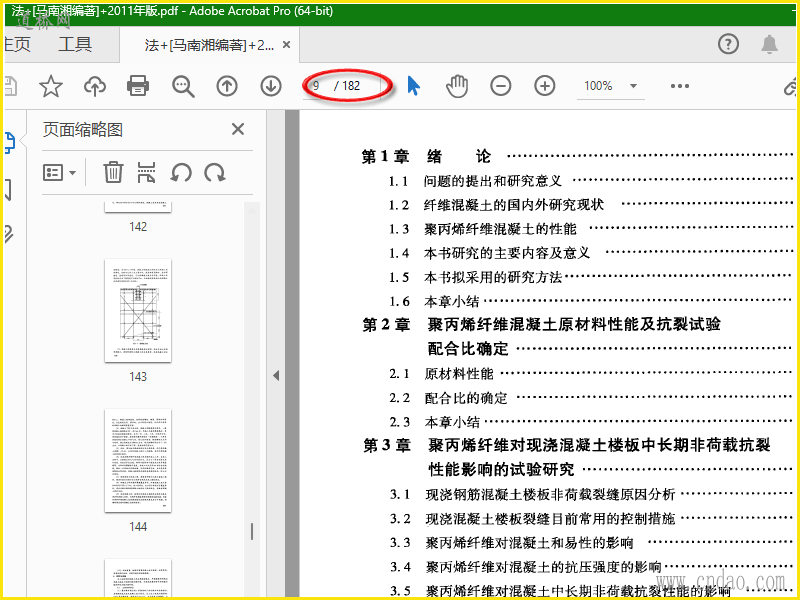Close the PDF document tab
The width and height of the screenshot is (800, 600).
tap(287, 45)
